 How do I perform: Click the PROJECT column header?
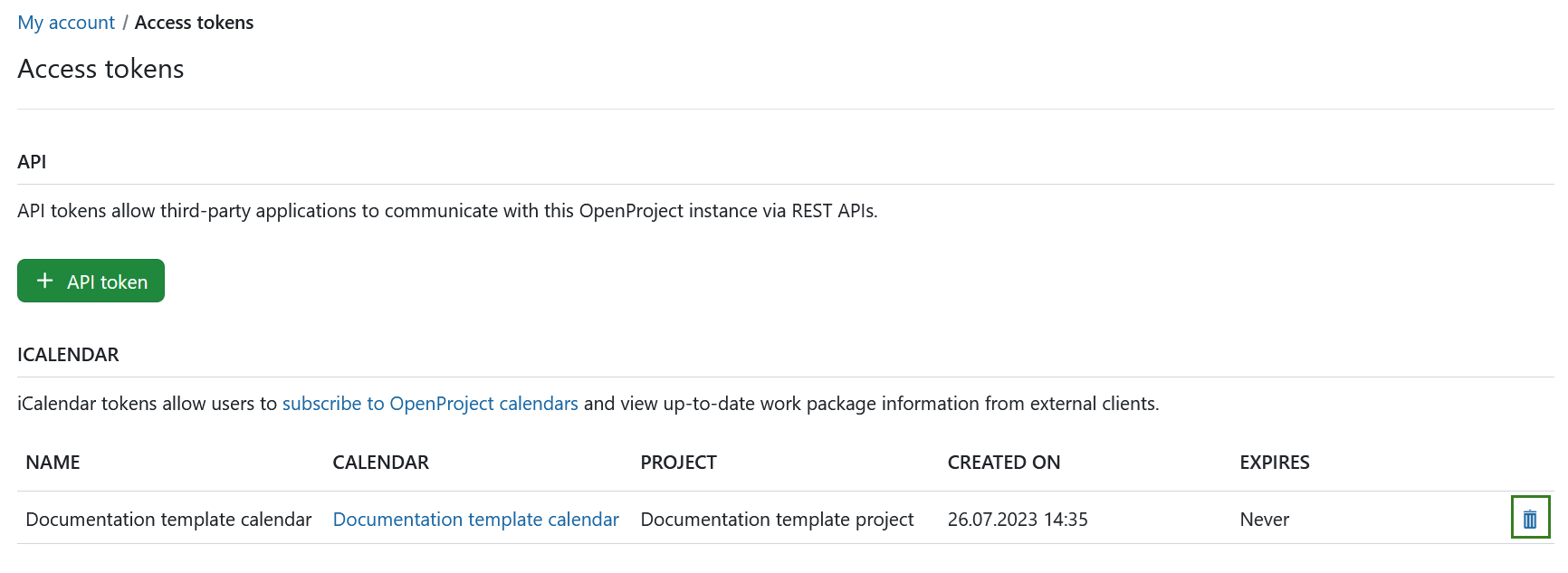[678, 463]
